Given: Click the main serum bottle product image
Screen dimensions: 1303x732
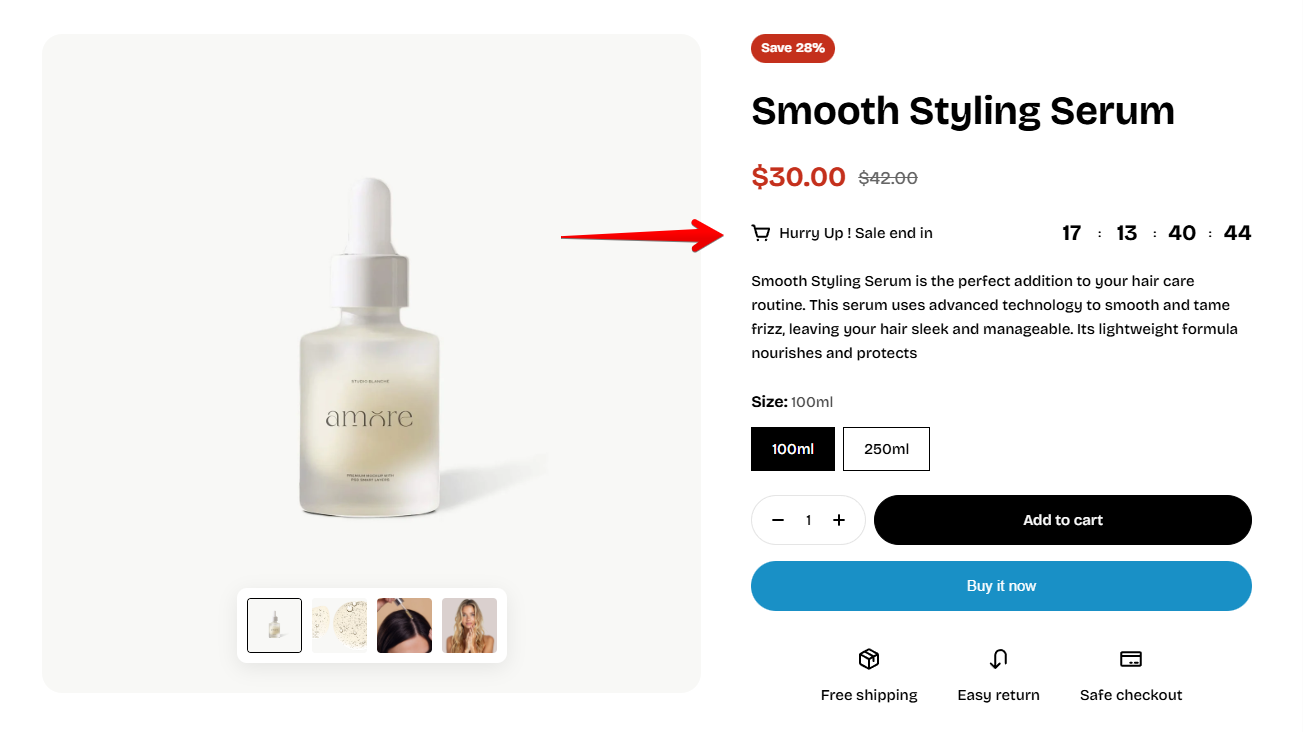Looking at the screenshot, I should pos(370,350).
